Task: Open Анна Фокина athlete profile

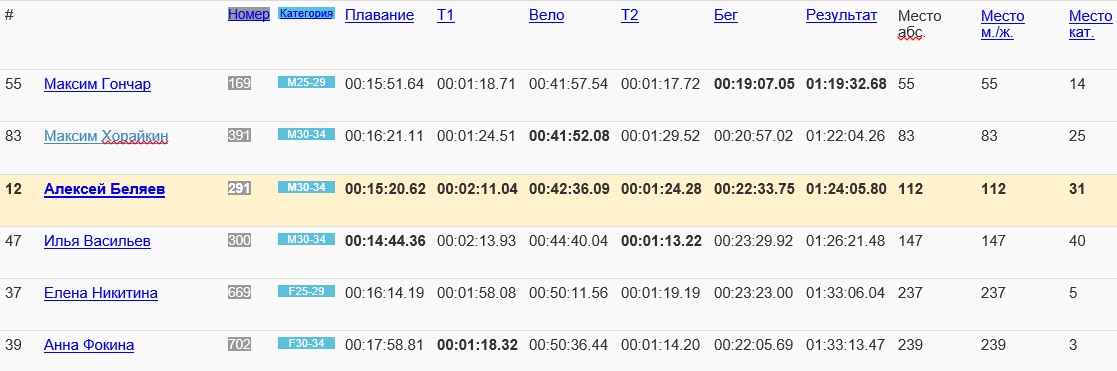Action: click(89, 345)
